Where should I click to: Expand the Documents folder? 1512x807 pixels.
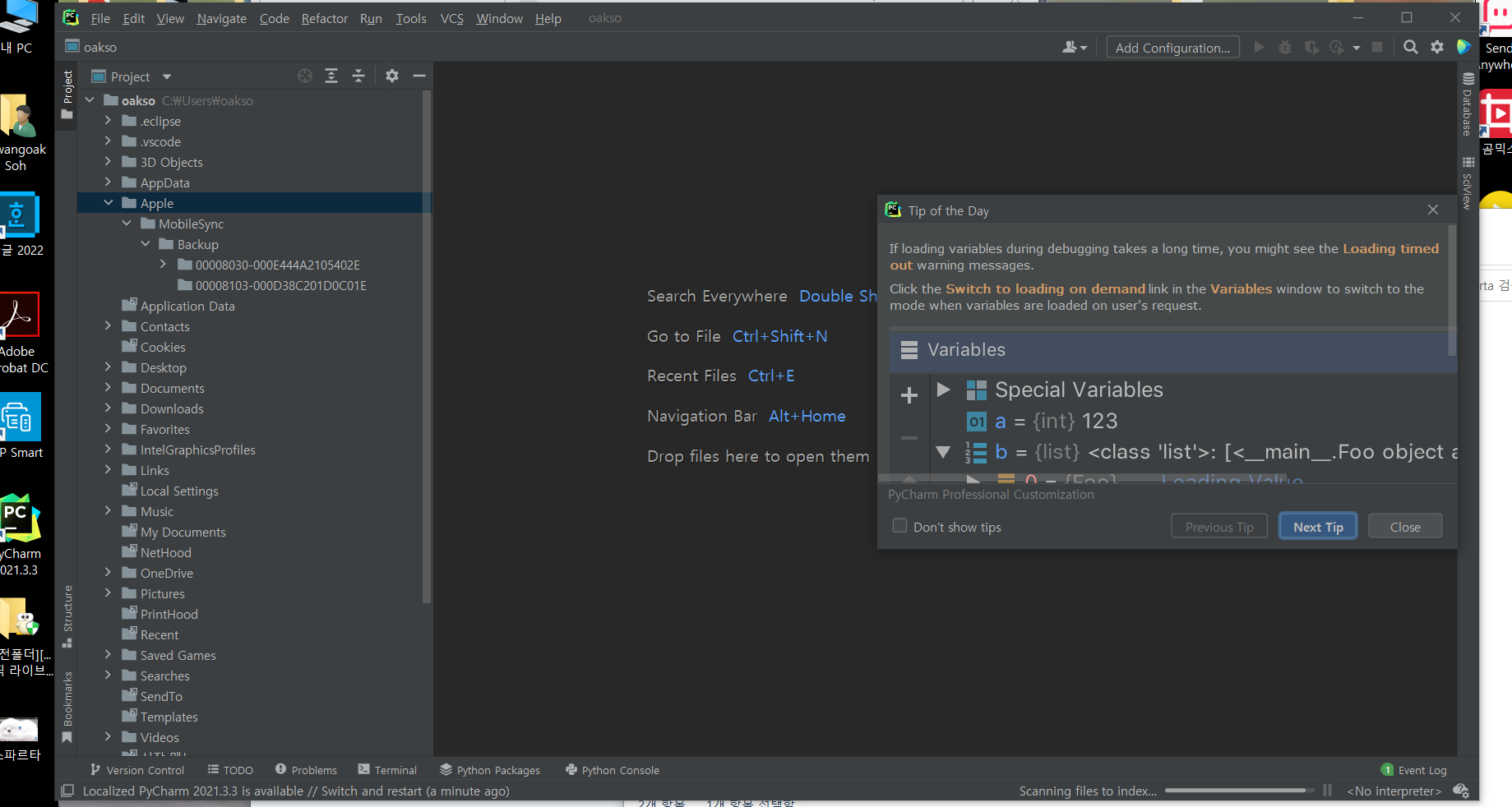click(x=108, y=388)
